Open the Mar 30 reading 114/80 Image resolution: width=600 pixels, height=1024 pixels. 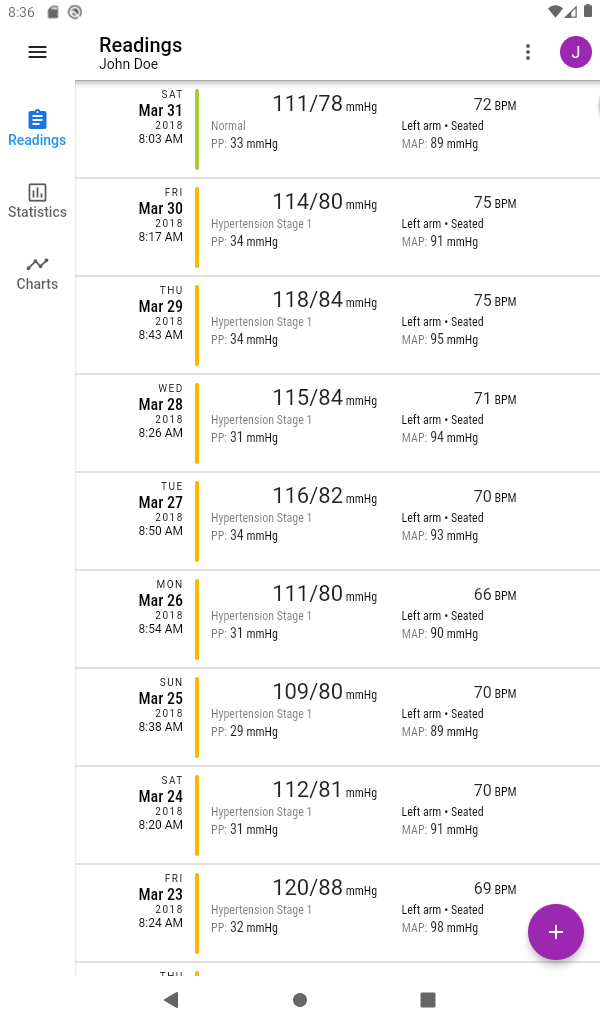tap(338, 227)
